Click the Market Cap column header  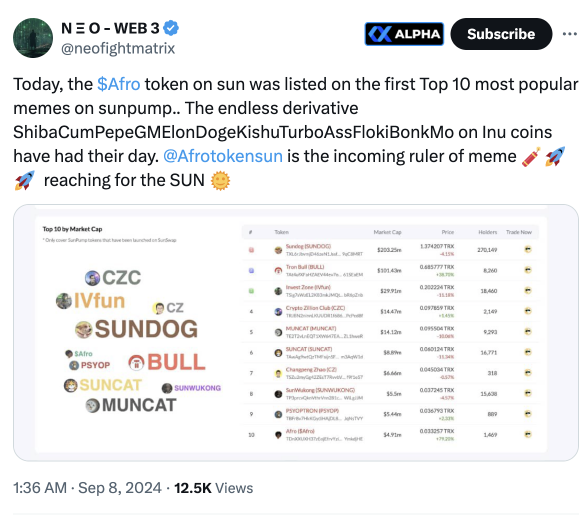point(387,232)
